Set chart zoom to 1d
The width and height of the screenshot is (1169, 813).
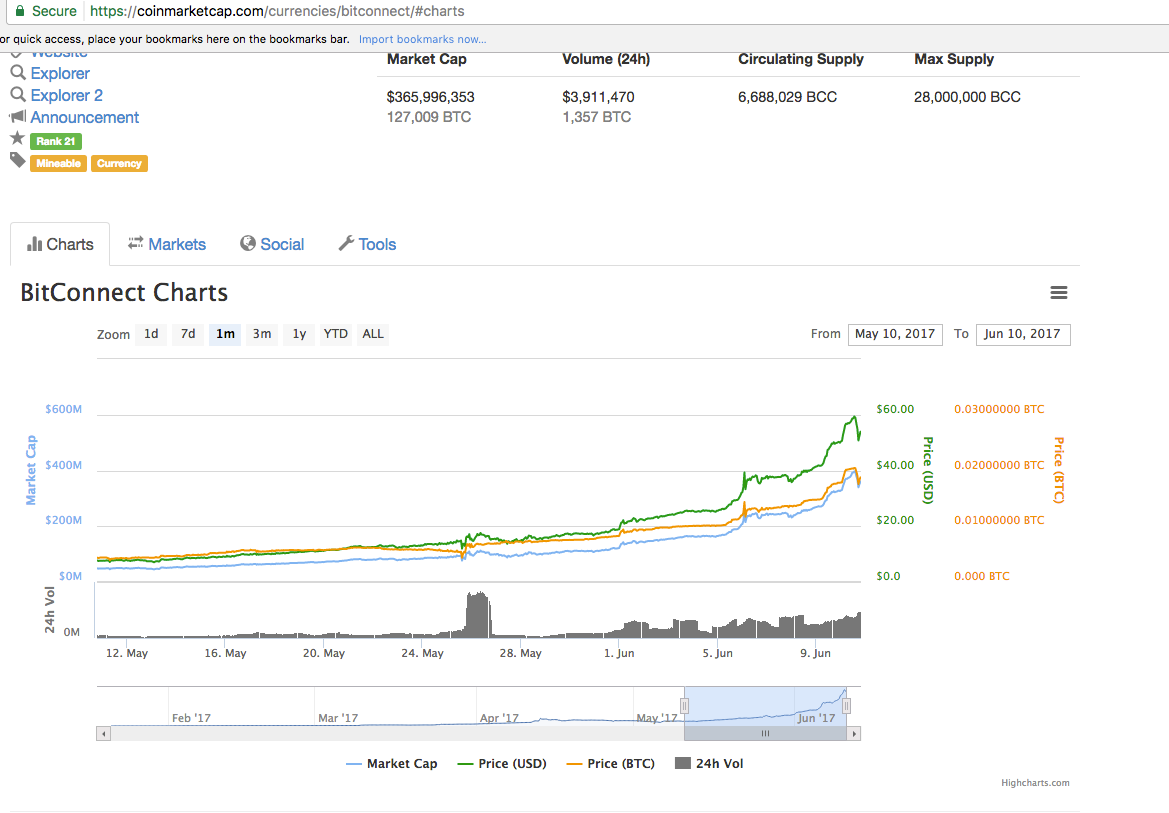pyautogui.click(x=151, y=334)
